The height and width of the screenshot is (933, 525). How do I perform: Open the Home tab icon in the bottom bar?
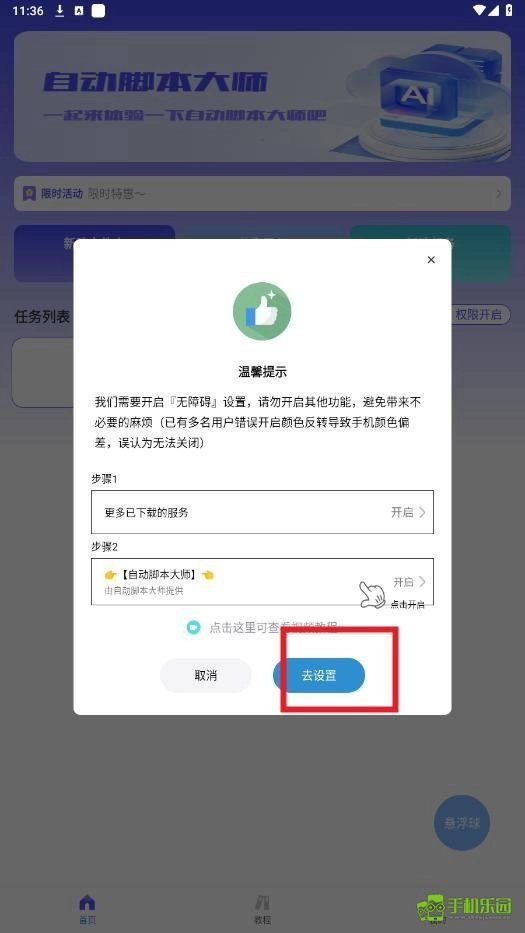pos(87,902)
